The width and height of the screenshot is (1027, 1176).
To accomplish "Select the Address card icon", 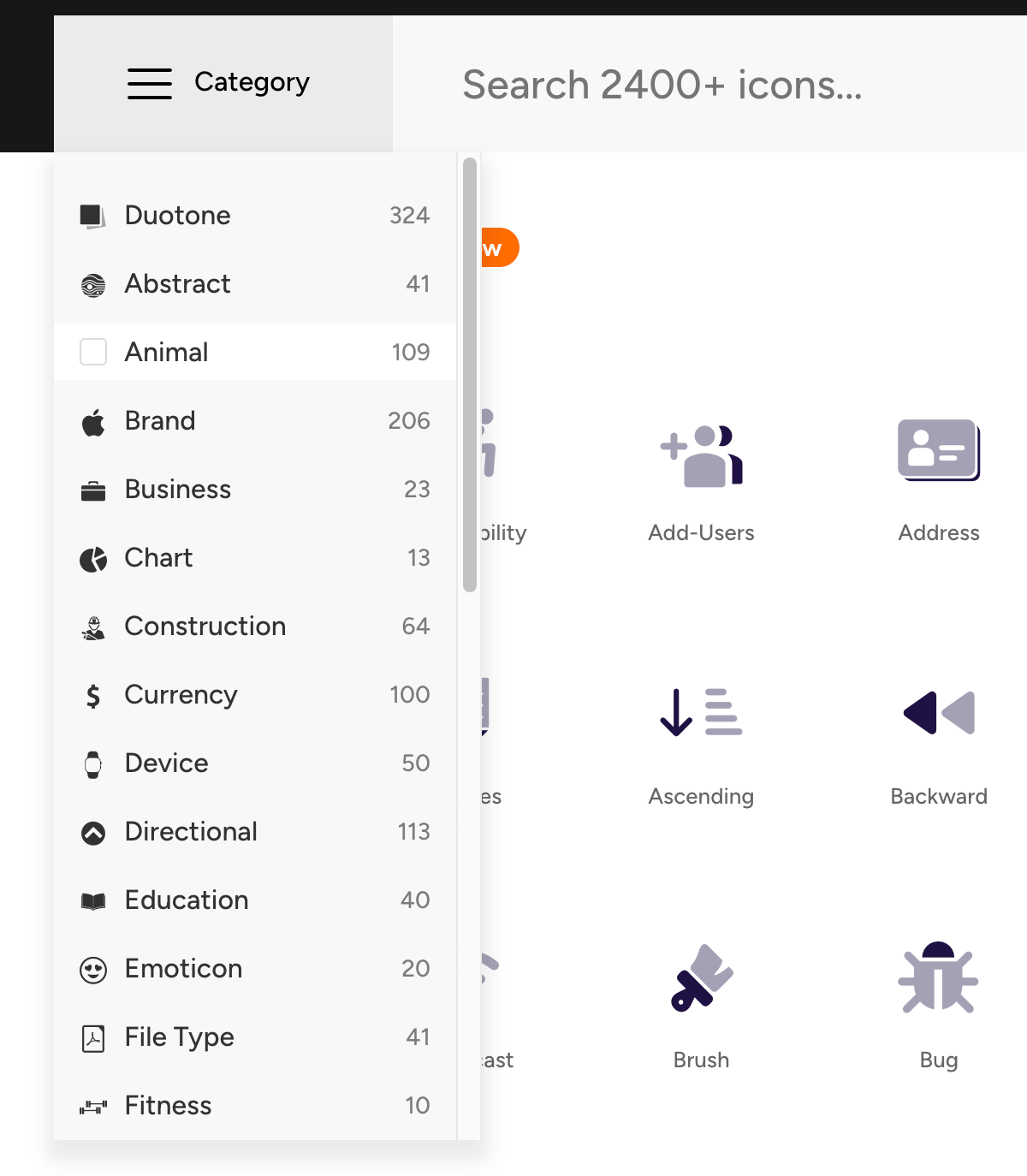I will click(x=938, y=450).
